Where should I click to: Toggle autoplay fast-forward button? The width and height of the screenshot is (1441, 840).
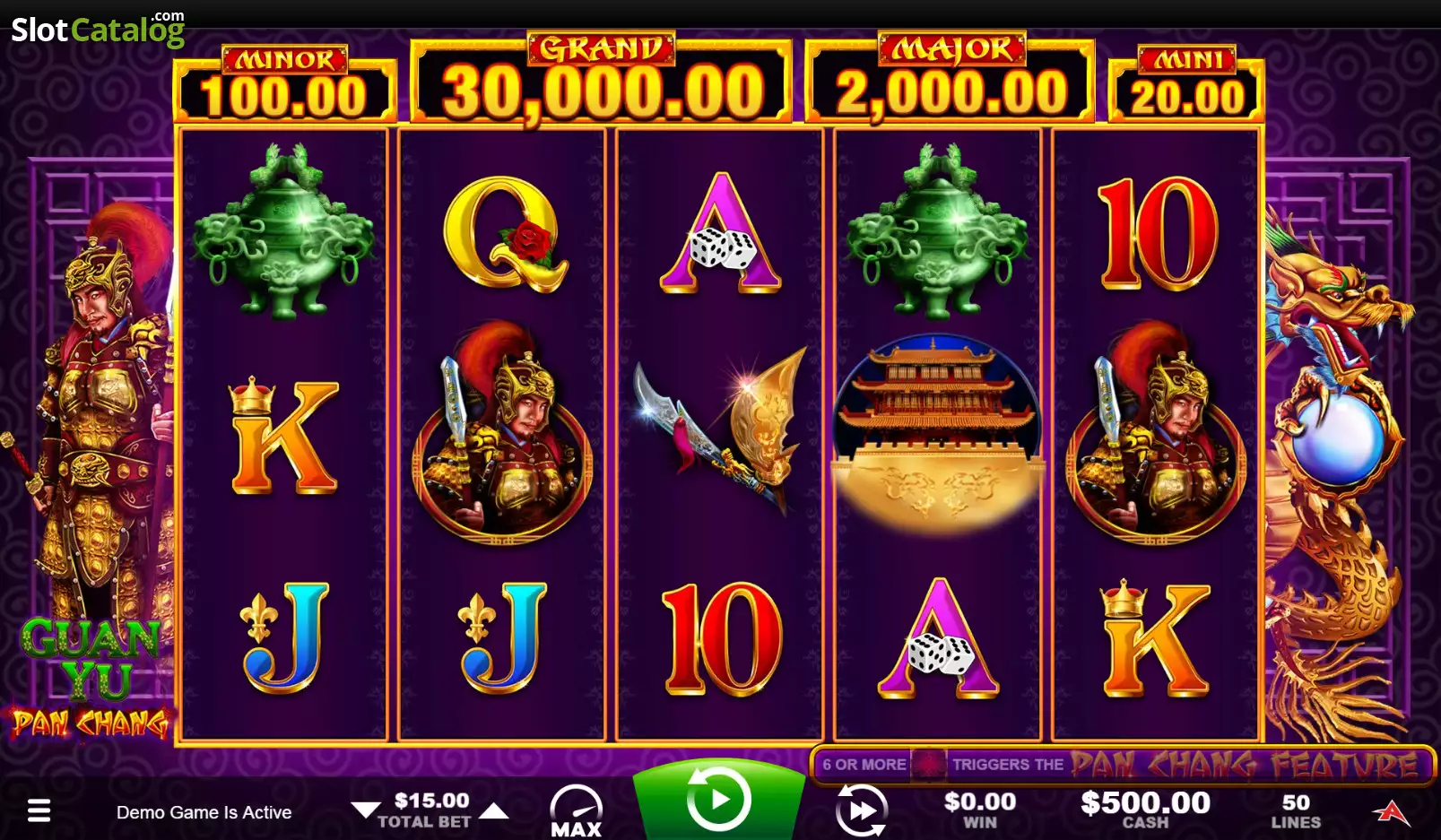point(861,810)
